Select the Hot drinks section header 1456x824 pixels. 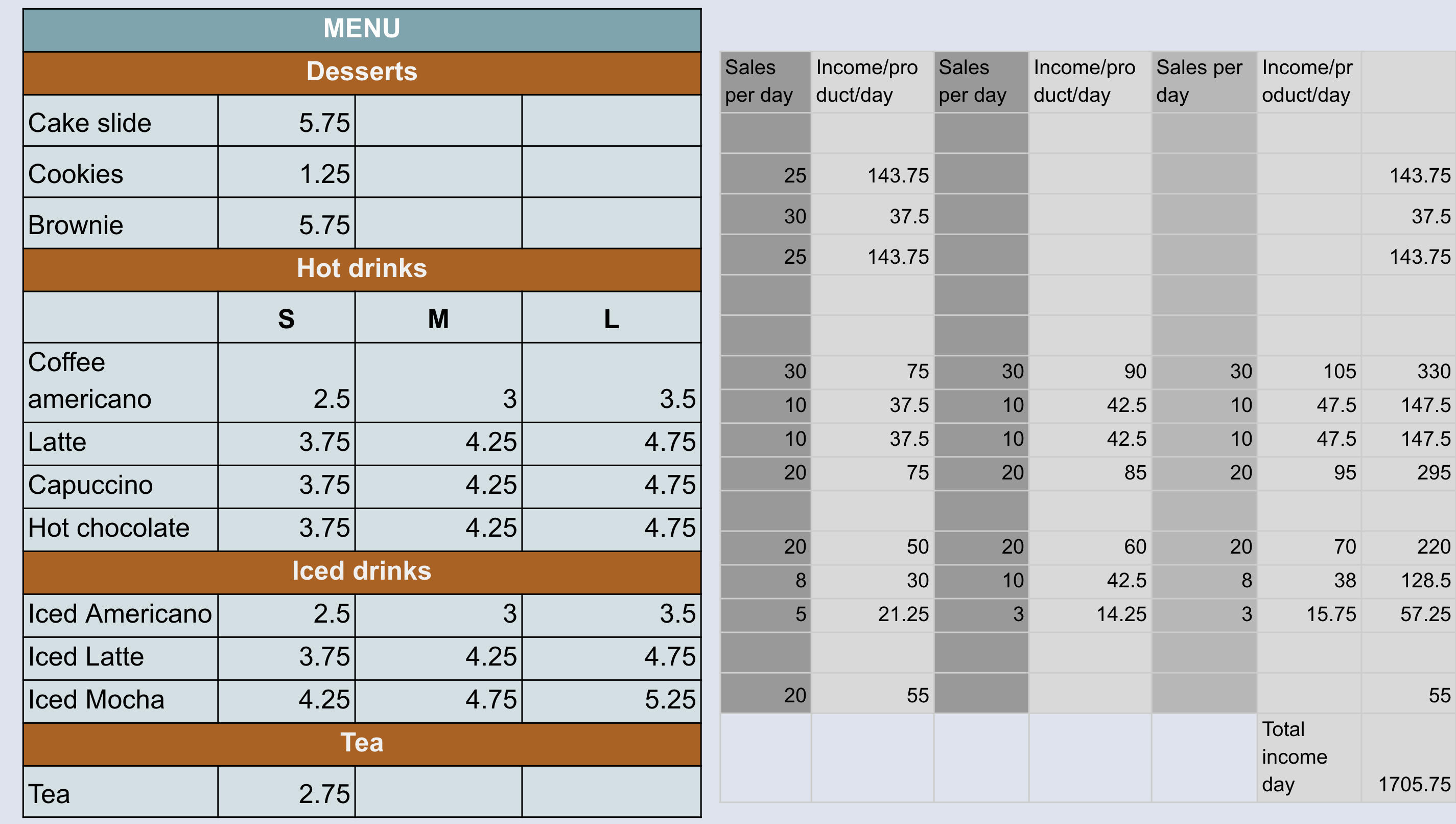tap(362, 269)
